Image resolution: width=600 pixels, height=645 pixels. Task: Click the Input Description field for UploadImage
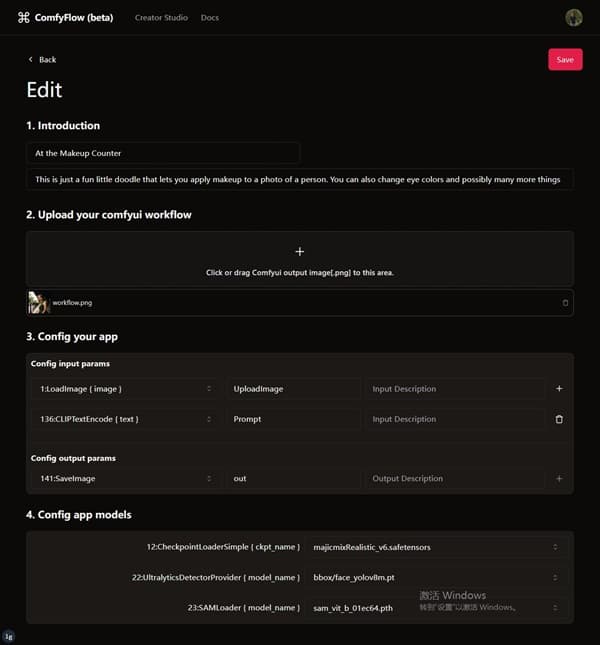[x=455, y=389]
